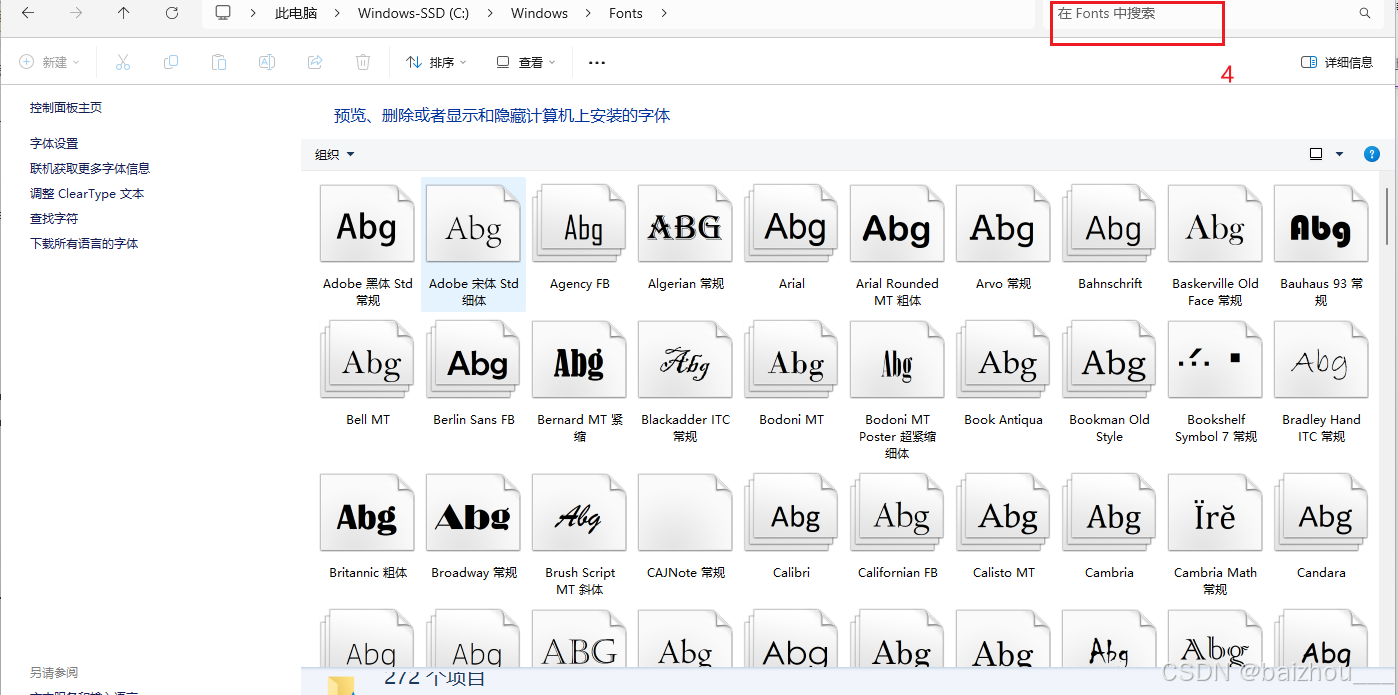The image size is (1398, 695).
Task: Select the Candara font label
Action: click(1321, 573)
